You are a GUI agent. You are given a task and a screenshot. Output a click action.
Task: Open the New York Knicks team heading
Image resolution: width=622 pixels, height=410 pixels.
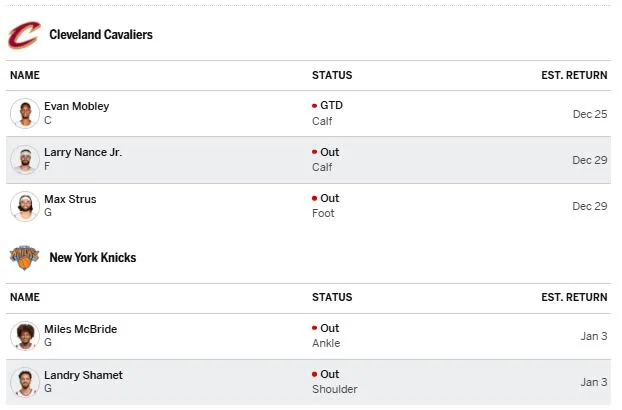point(93,258)
